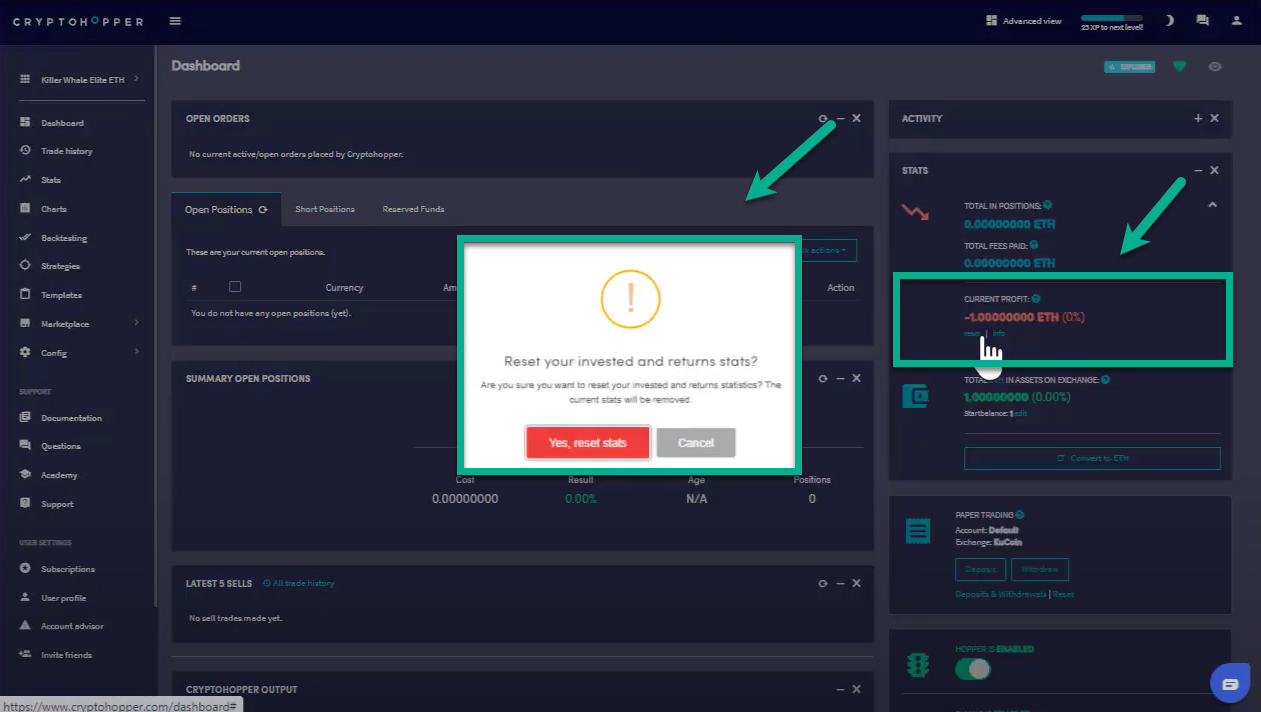Click the Strategies crosshair icon in sidebar
The image size is (1261, 712).
coord(25,266)
